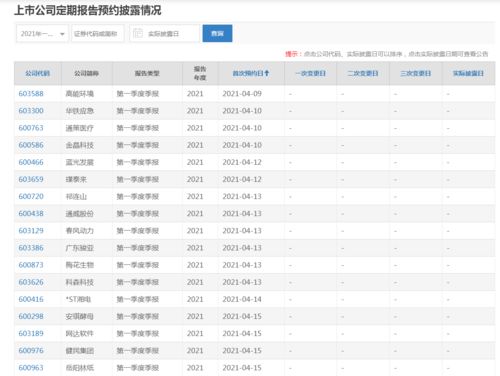The width and height of the screenshot is (500, 376).
Task: Select company name 梅花生物
Action: point(79,265)
